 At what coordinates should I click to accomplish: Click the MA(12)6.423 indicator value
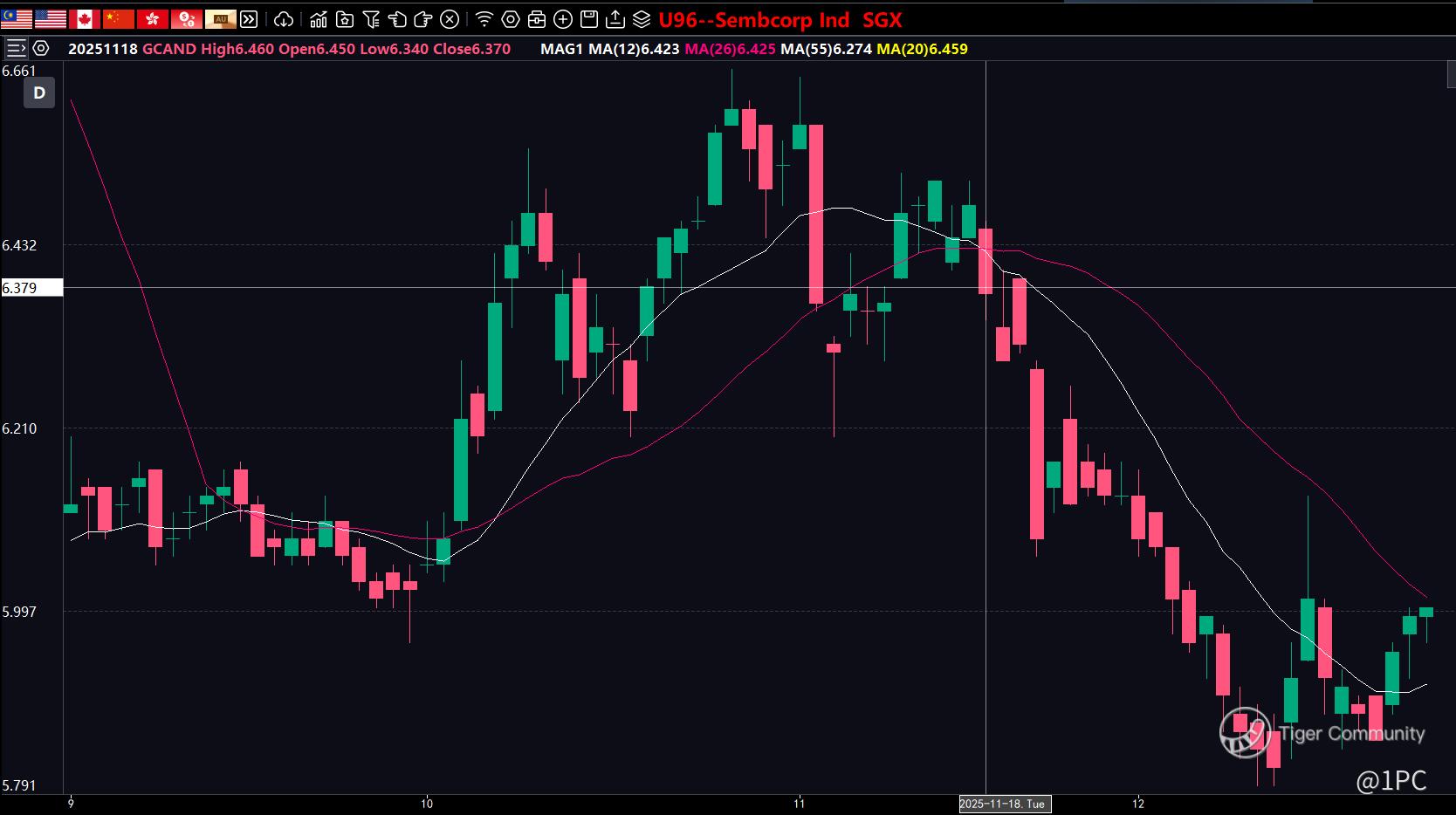(x=634, y=49)
